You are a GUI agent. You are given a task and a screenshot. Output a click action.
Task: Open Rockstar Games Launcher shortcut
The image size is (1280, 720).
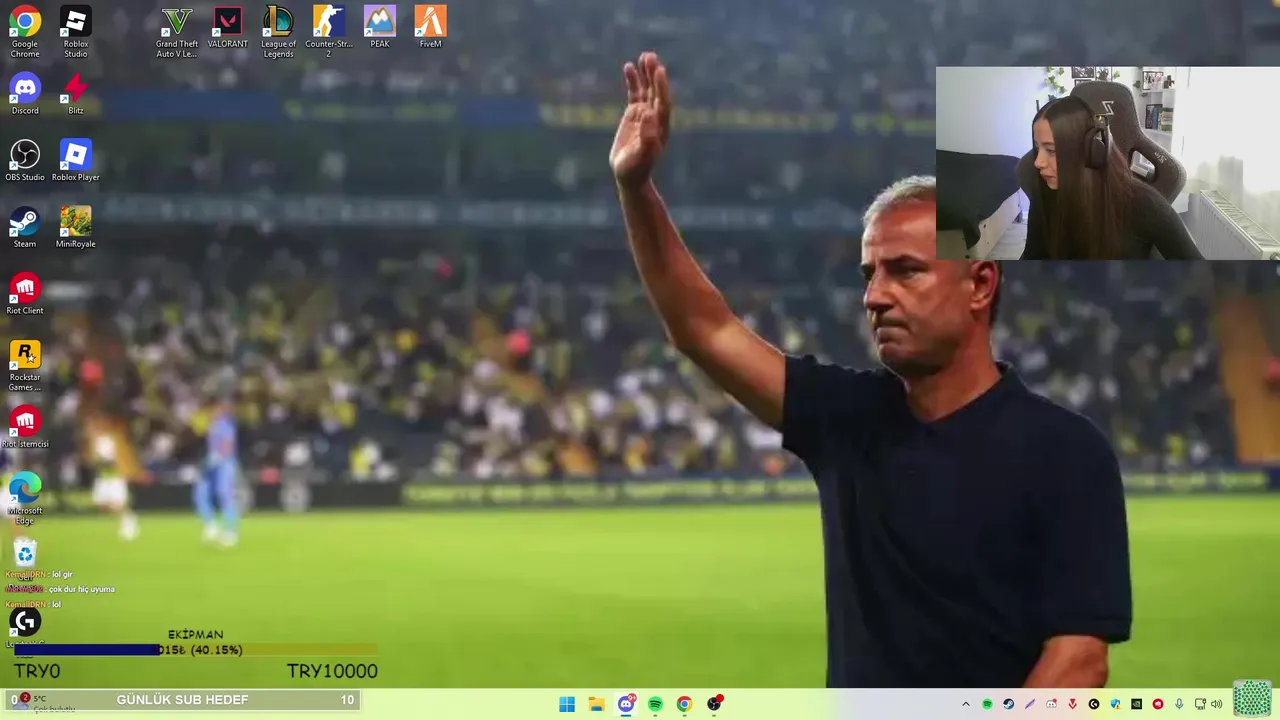pos(25,366)
